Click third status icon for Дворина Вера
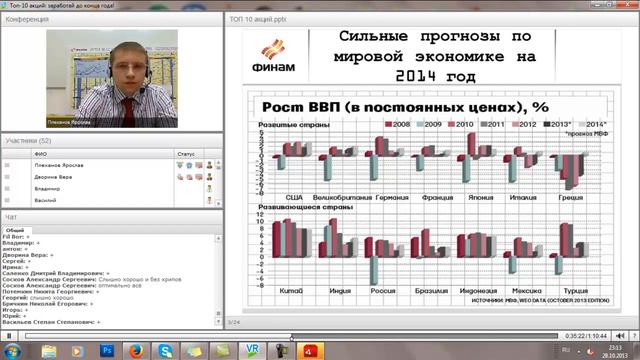 [x=199, y=177]
